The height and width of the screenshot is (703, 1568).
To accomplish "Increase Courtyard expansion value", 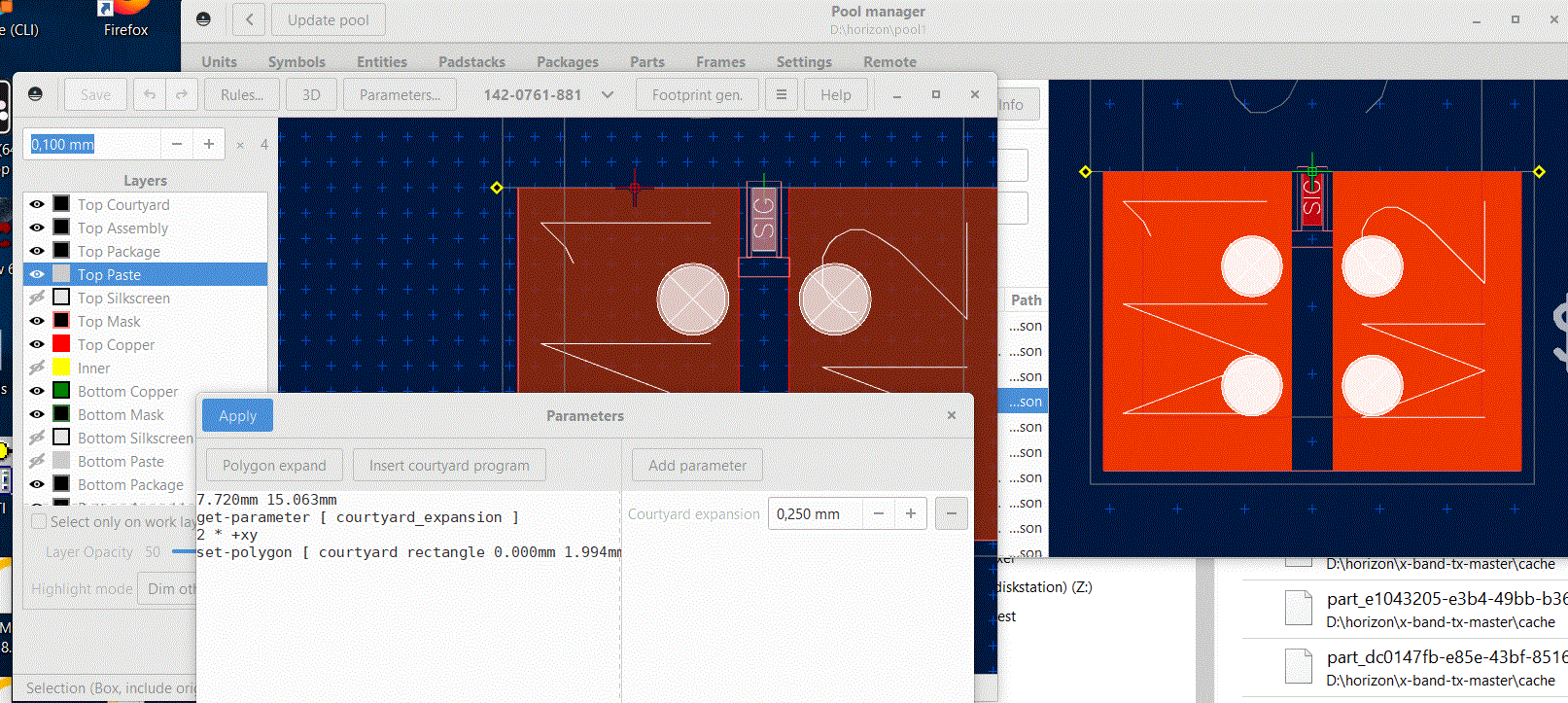I will 910,513.
